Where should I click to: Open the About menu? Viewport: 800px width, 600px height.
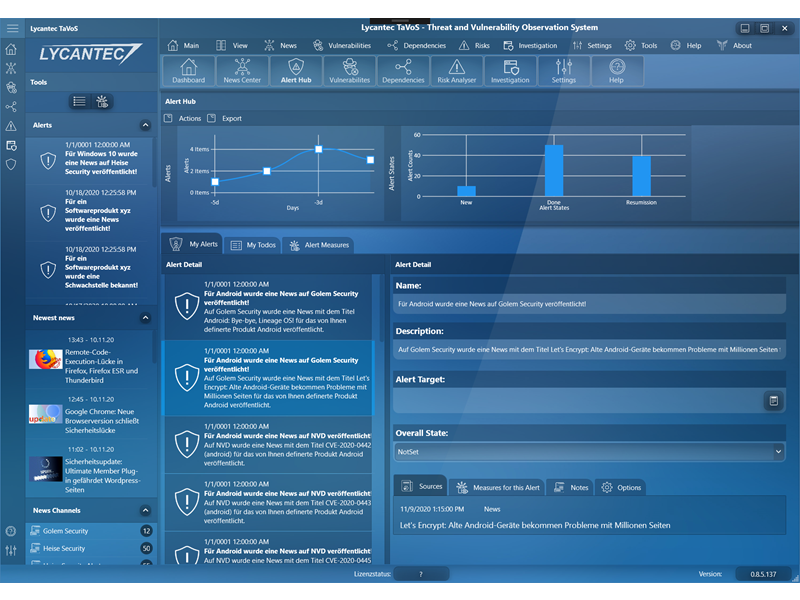click(734, 45)
